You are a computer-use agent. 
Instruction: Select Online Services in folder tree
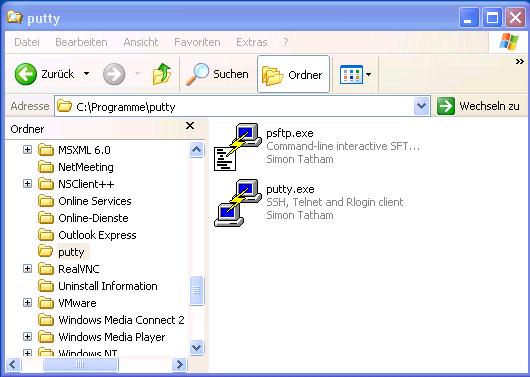coord(95,201)
